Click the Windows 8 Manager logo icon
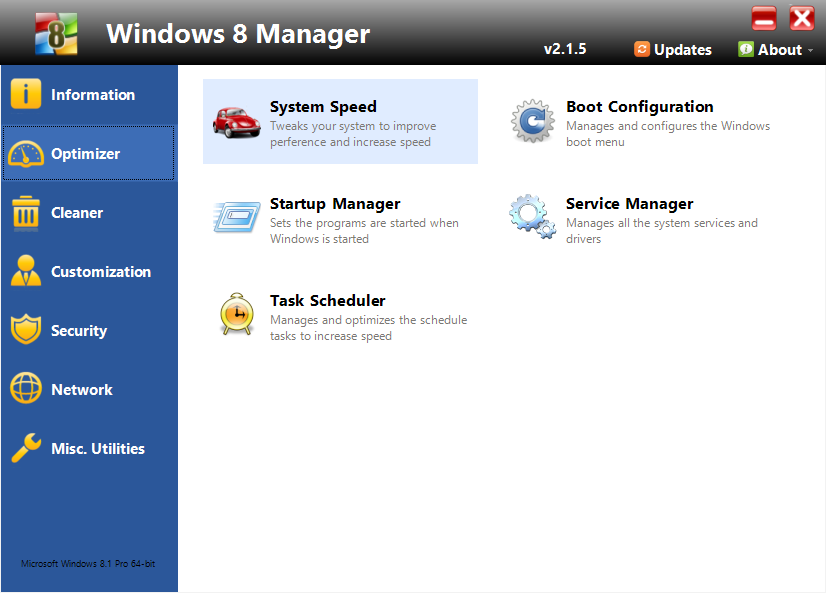The height and width of the screenshot is (593, 826). pos(56,33)
